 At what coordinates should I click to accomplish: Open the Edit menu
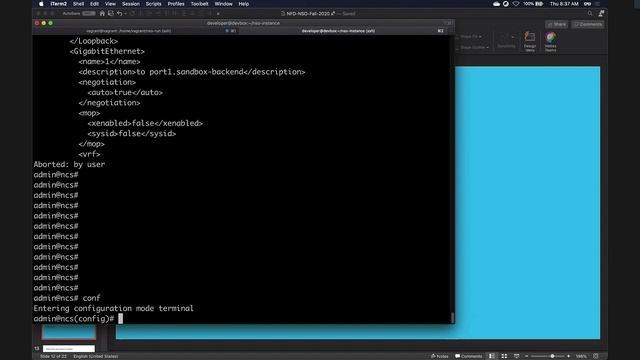pos(94,4)
